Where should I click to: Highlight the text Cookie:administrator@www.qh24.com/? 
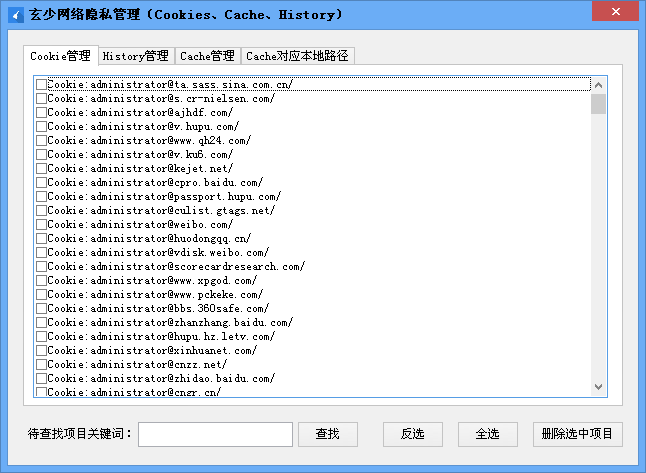click(149, 140)
